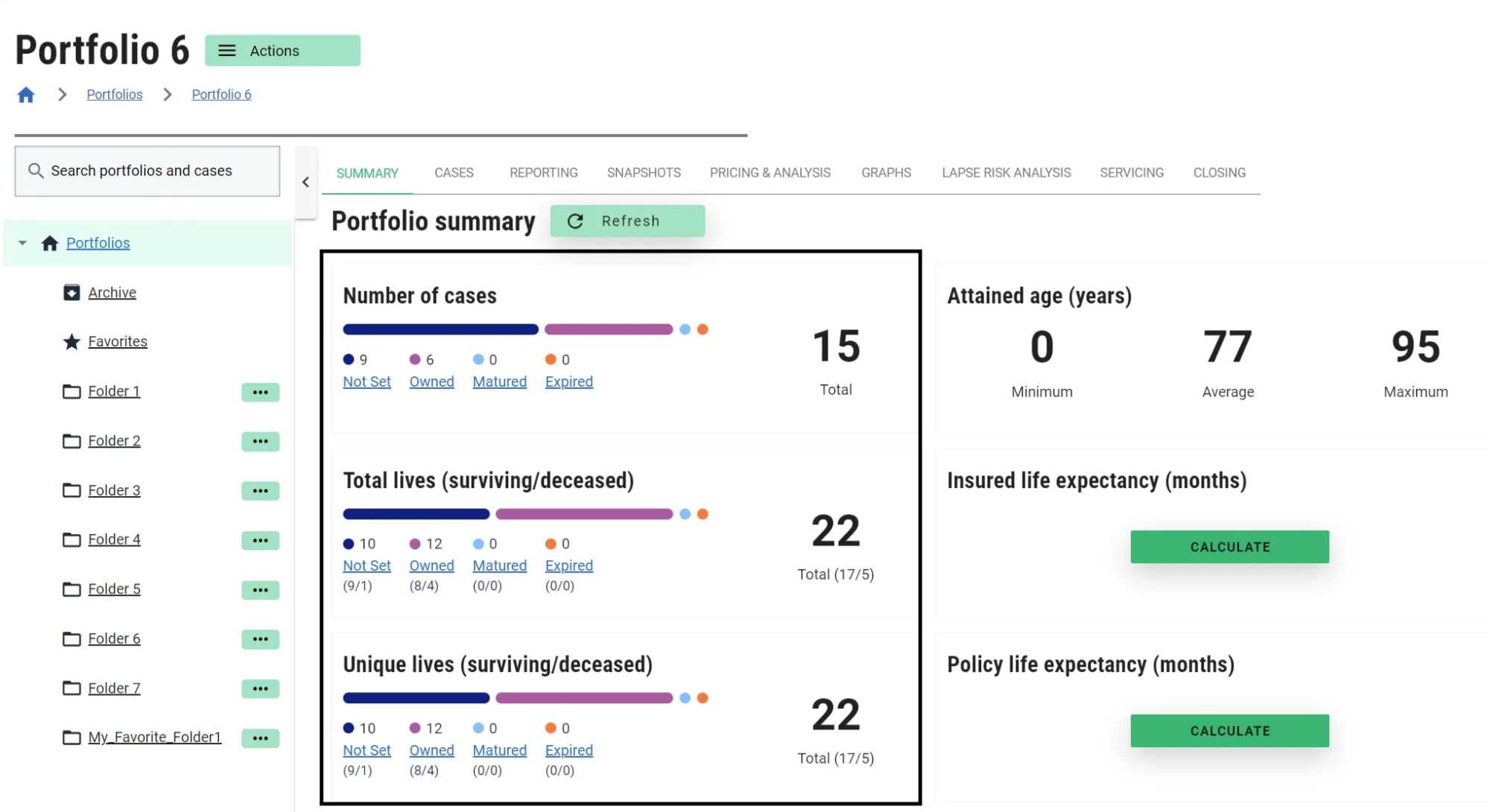Open Folder 3 three-dot options menu
This screenshot has height=812, width=1490.
click(x=260, y=491)
